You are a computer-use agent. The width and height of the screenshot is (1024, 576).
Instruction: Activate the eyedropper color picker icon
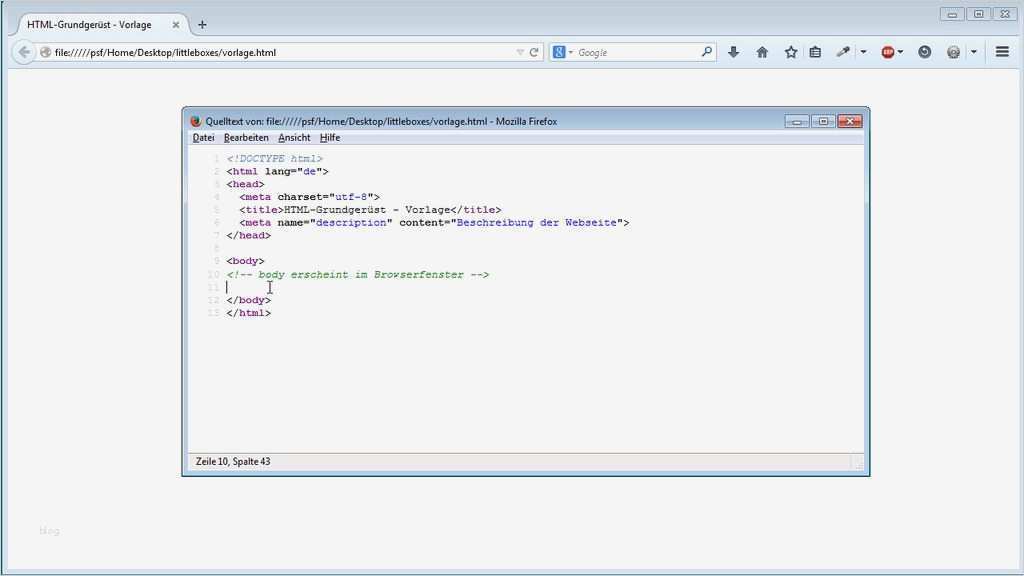tap(843, 52)
